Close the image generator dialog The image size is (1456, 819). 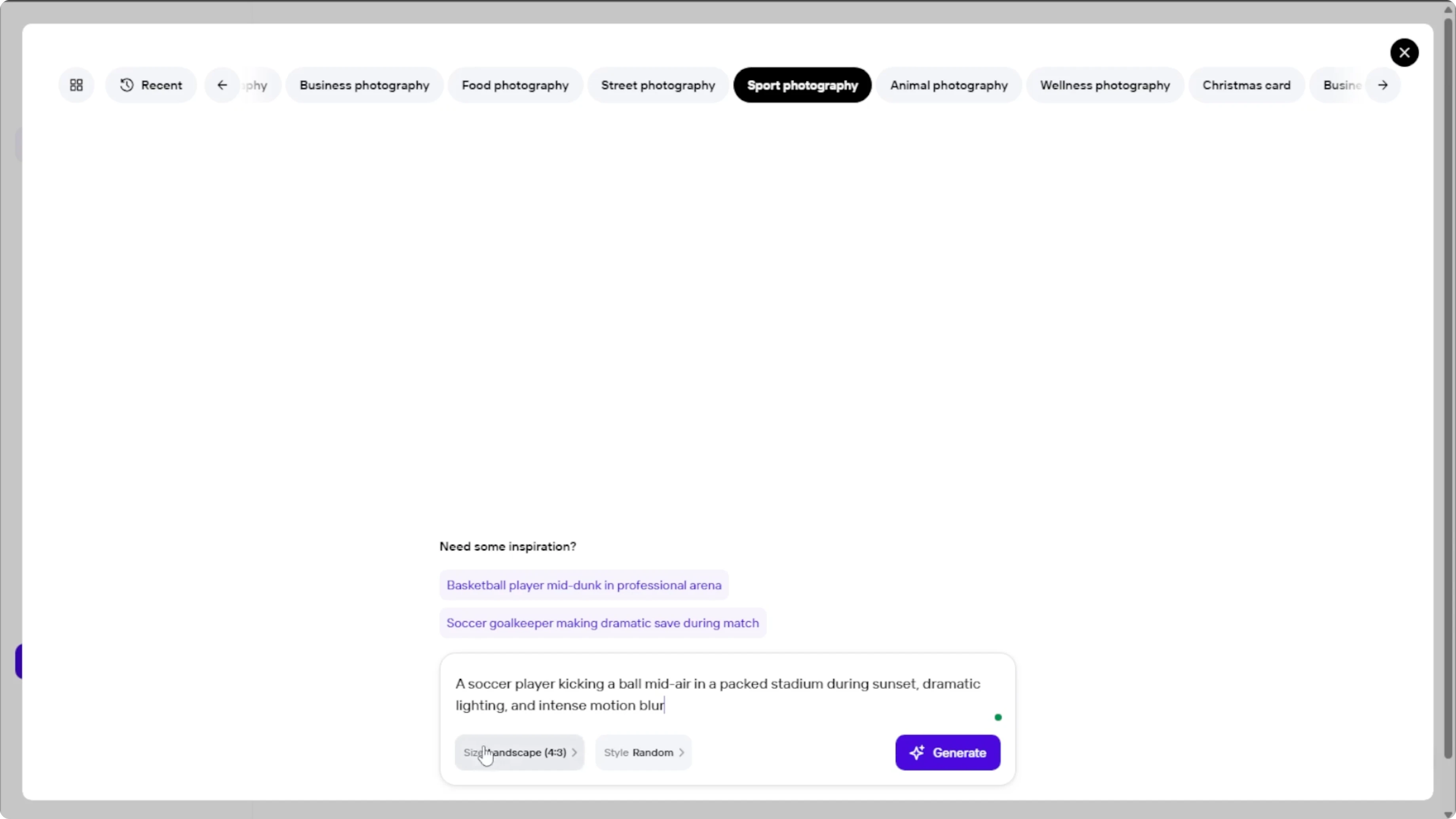point(1404,53)
